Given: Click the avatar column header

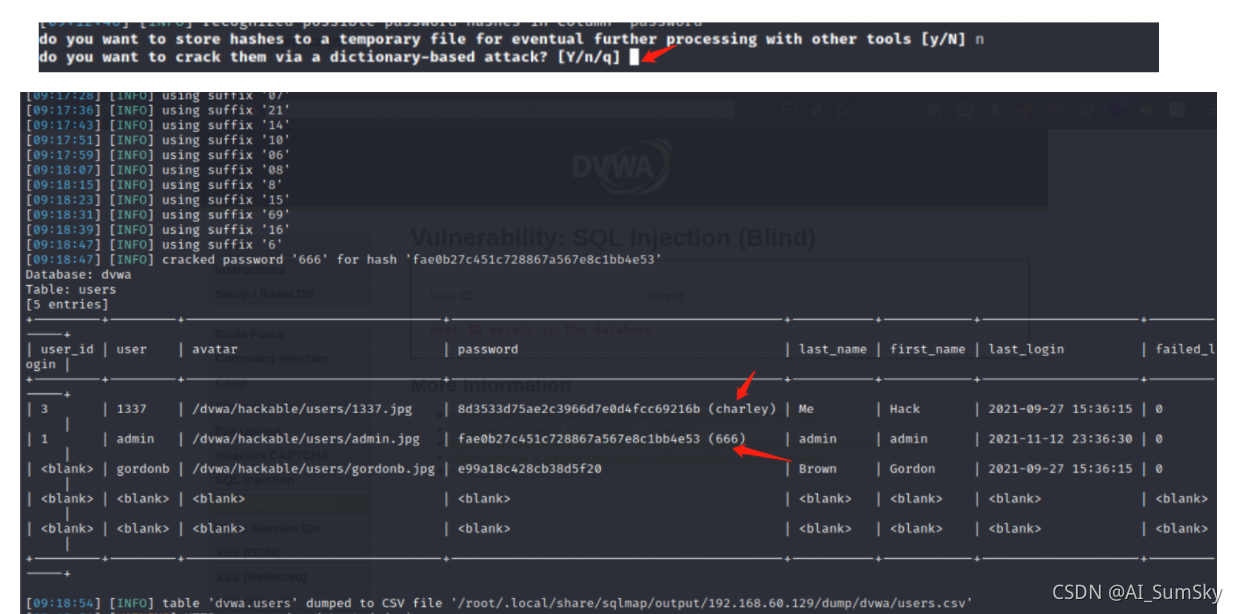Looking at the screenshot, I should point(215,350).
